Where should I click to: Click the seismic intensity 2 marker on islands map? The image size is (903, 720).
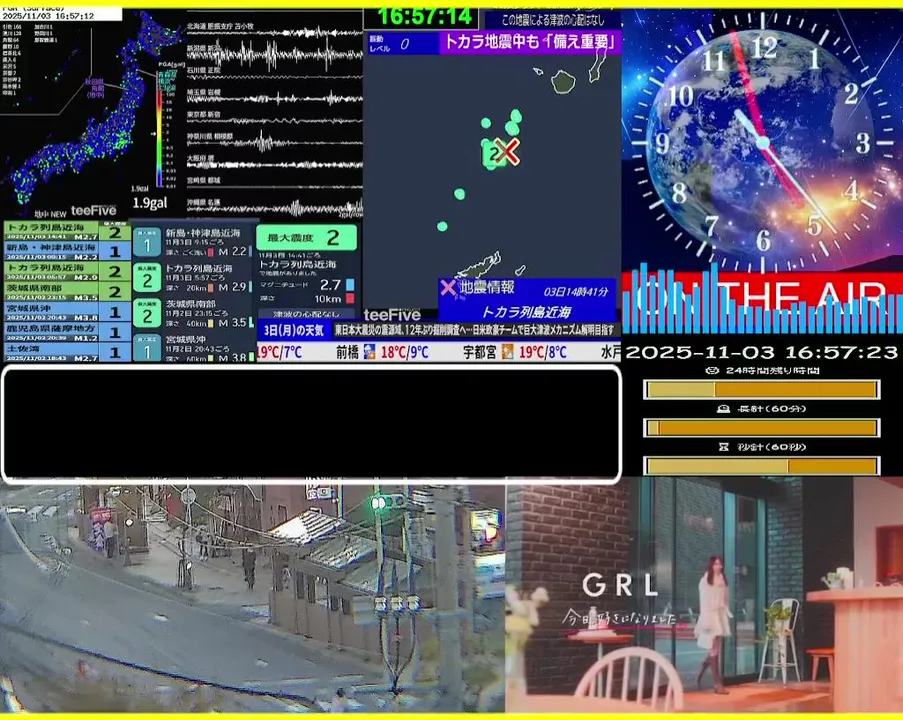point(494,153)
